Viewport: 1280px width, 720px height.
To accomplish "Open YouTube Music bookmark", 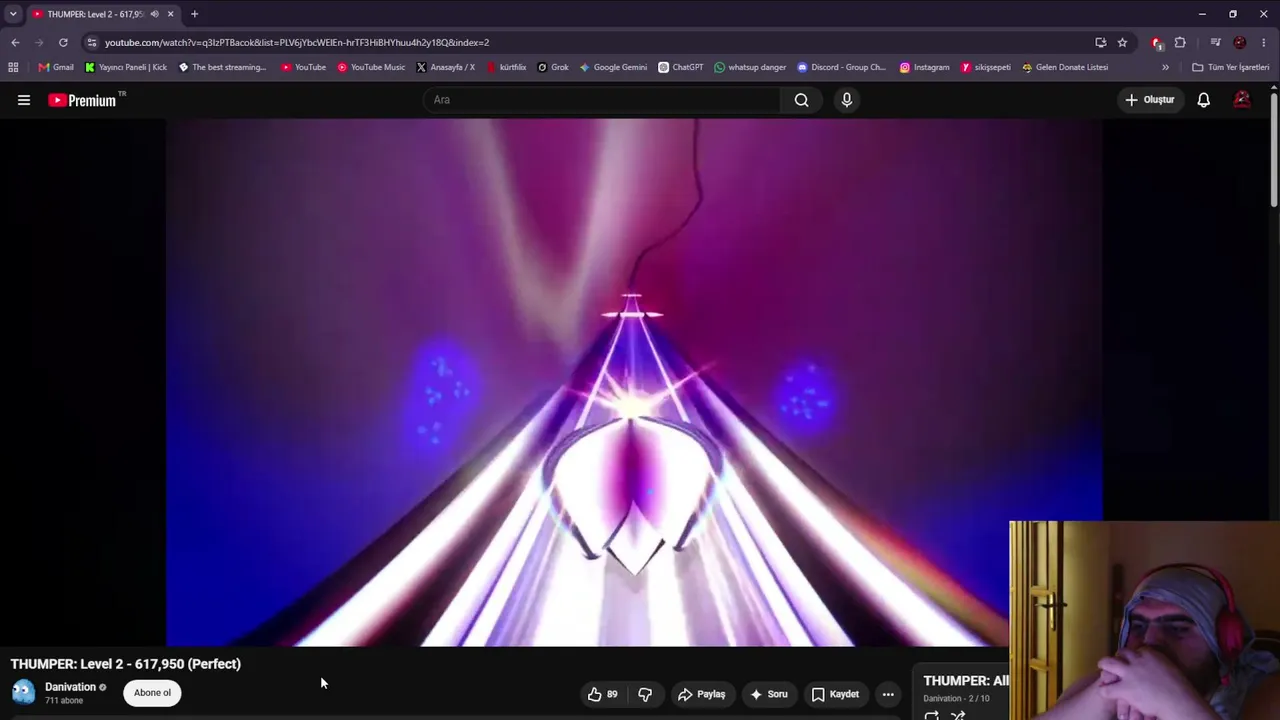I will pos(371,67).
